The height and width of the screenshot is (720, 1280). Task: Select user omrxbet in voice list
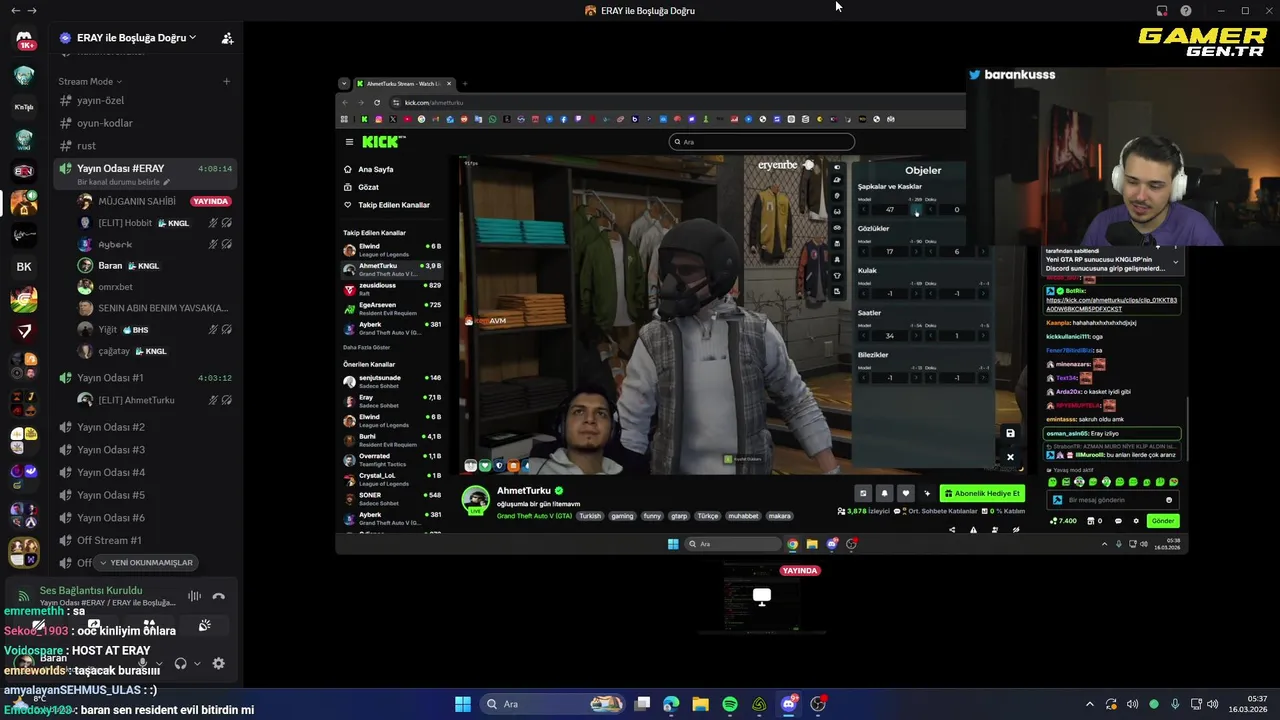point(155,287)
